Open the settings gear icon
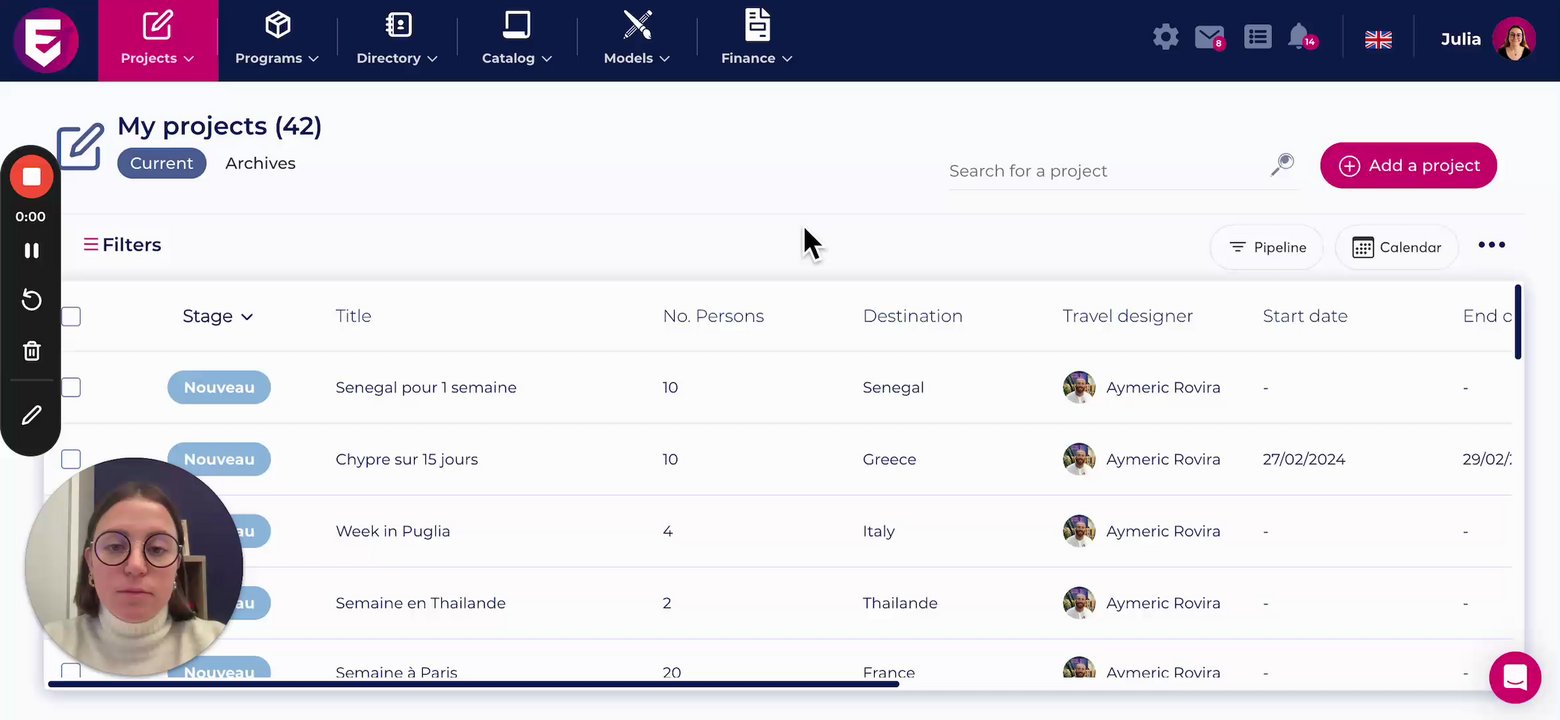The image size is (1560, 720). tap(1165, 38)
